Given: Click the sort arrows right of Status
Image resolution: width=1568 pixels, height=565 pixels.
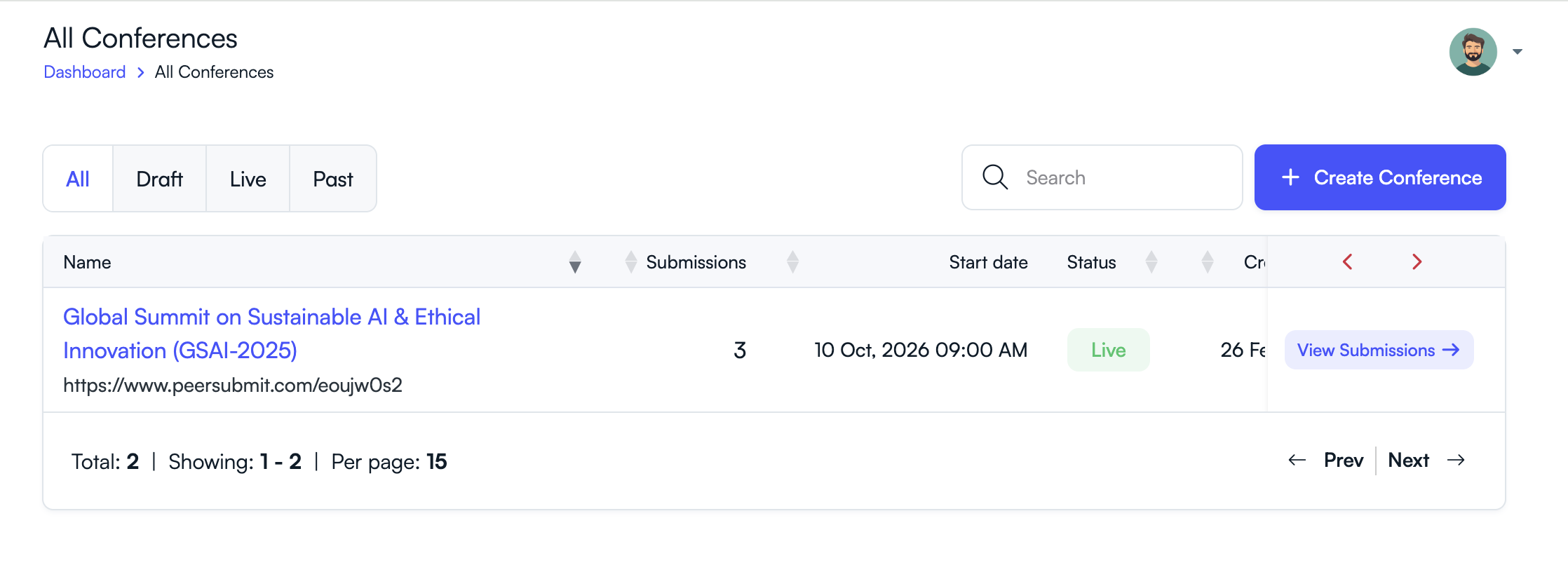Looking at the screenshot, I should [x=1151, y=261].
